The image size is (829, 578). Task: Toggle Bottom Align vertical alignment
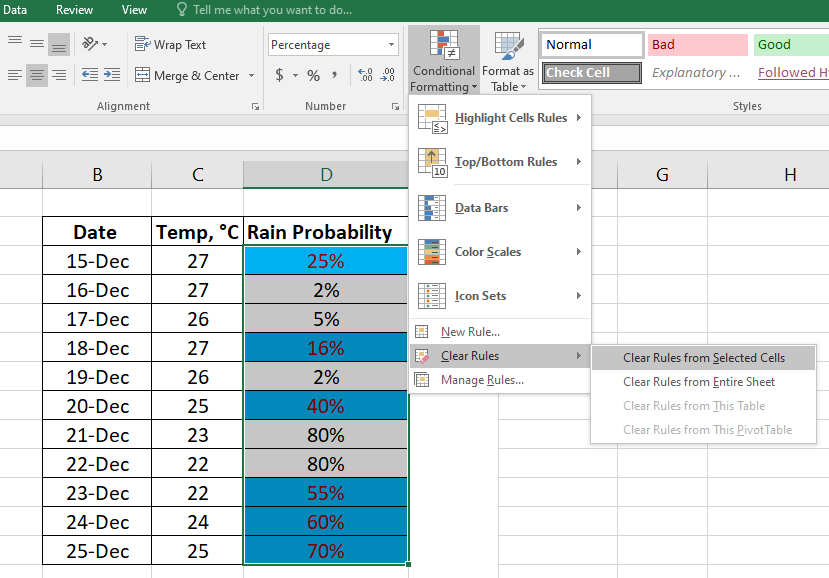(x=59, y=45)
